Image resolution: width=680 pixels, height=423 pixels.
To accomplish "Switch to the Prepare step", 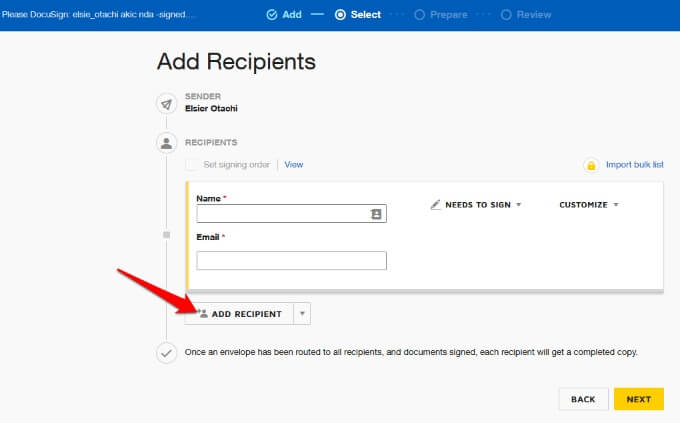I will click(441, 15).
